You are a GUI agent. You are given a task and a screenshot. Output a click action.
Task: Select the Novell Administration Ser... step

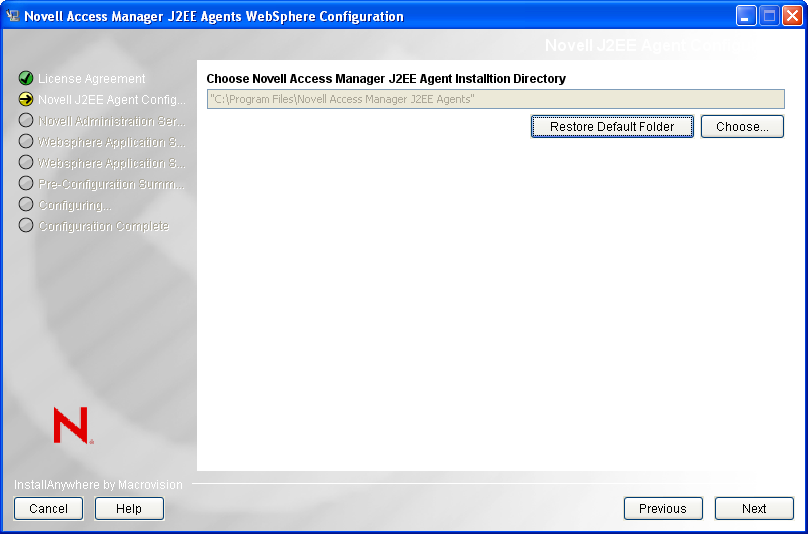[x=112, y=121]
